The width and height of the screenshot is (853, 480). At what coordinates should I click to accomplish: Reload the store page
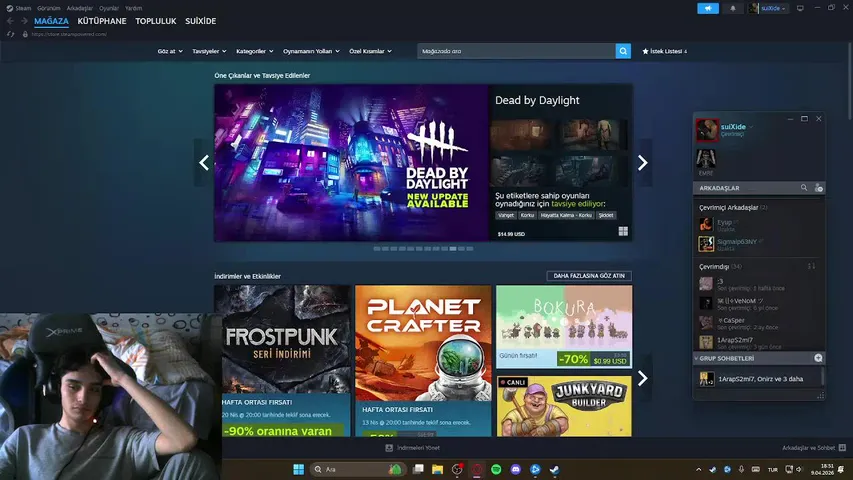[10, 34]
